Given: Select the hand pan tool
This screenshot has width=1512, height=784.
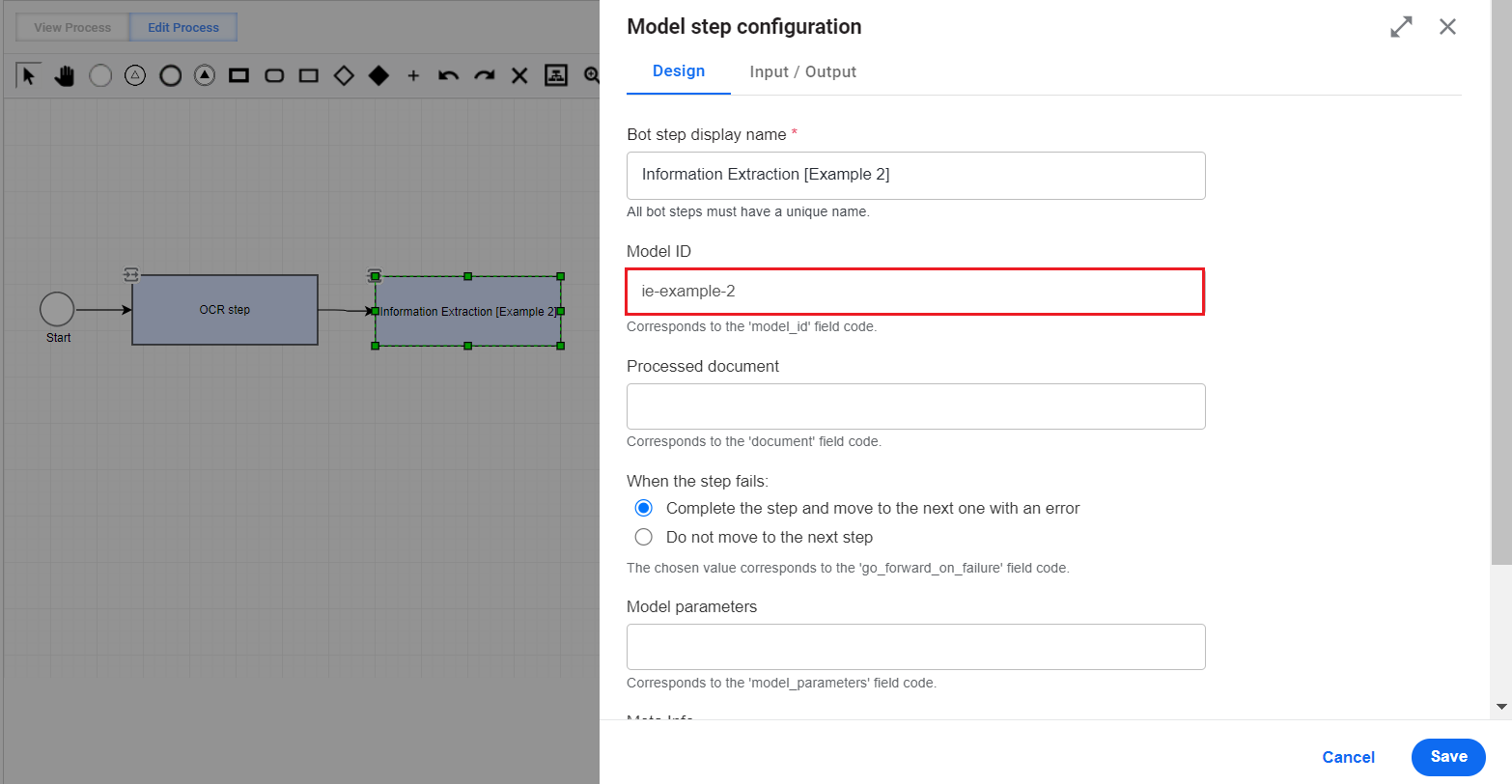Looking at the screenshot, I should click(65, 75).
